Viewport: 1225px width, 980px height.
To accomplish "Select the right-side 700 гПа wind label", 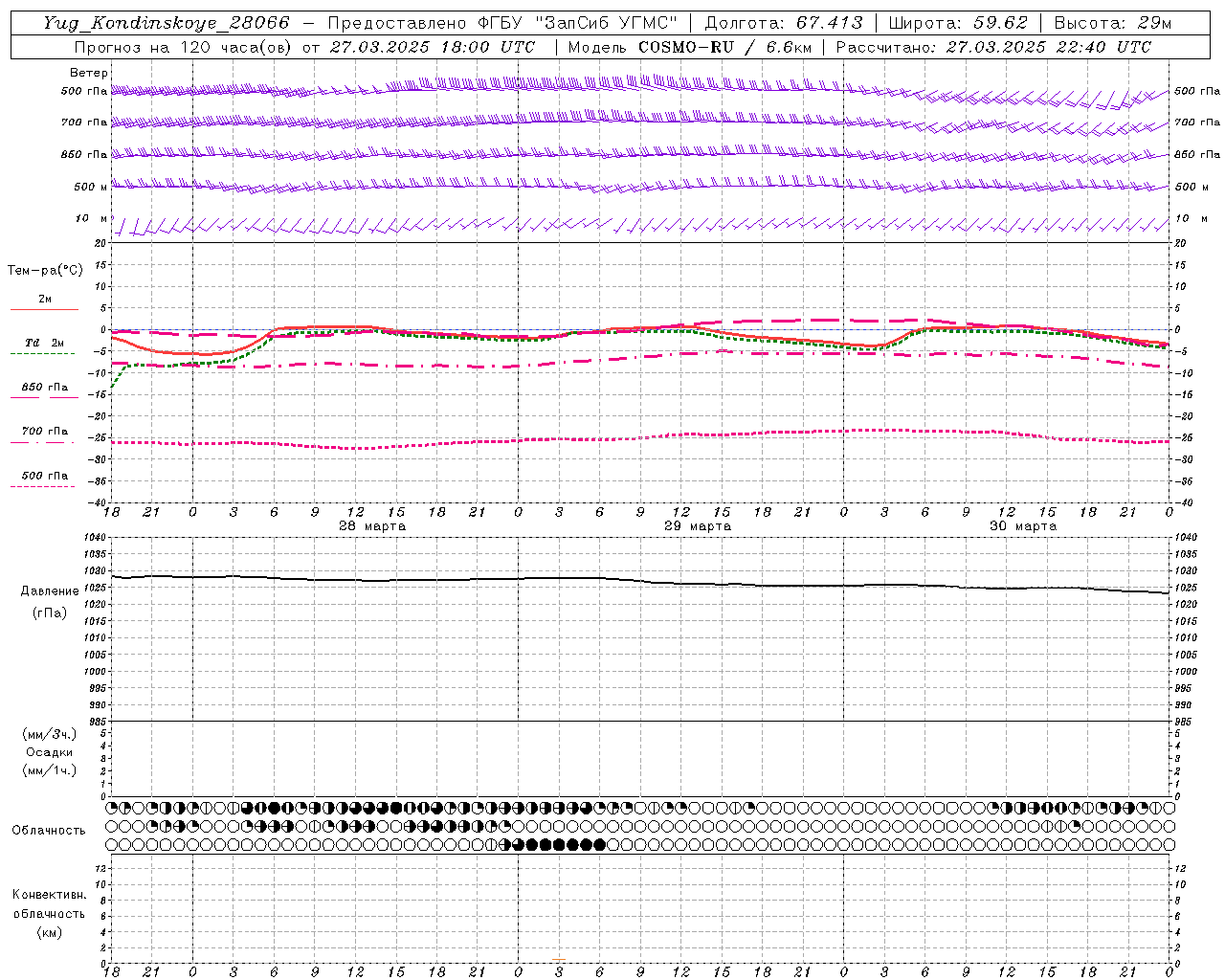I will coord(1197,122).
